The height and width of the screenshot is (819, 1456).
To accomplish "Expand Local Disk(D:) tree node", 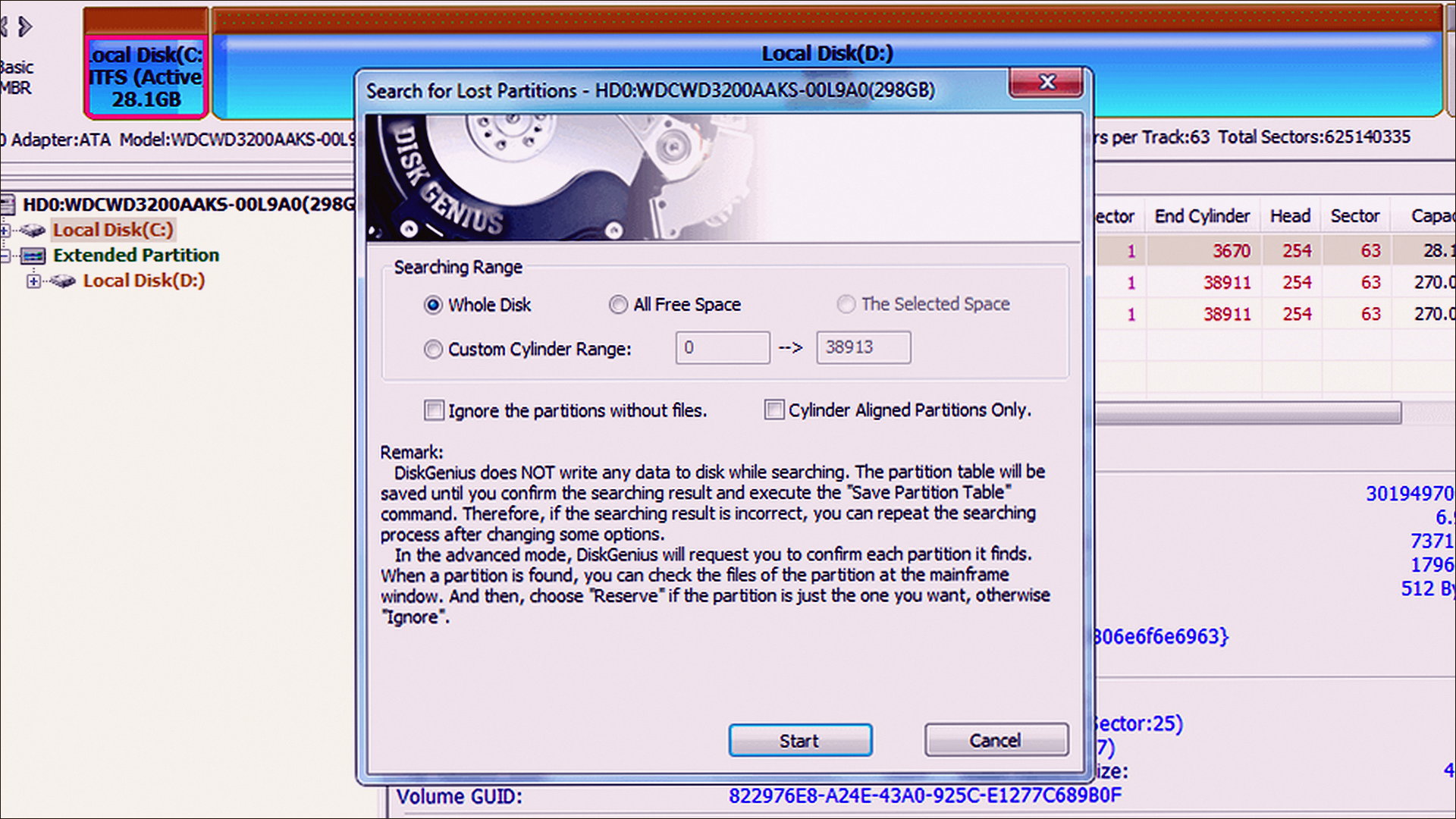I will click(x=33, y=281).
